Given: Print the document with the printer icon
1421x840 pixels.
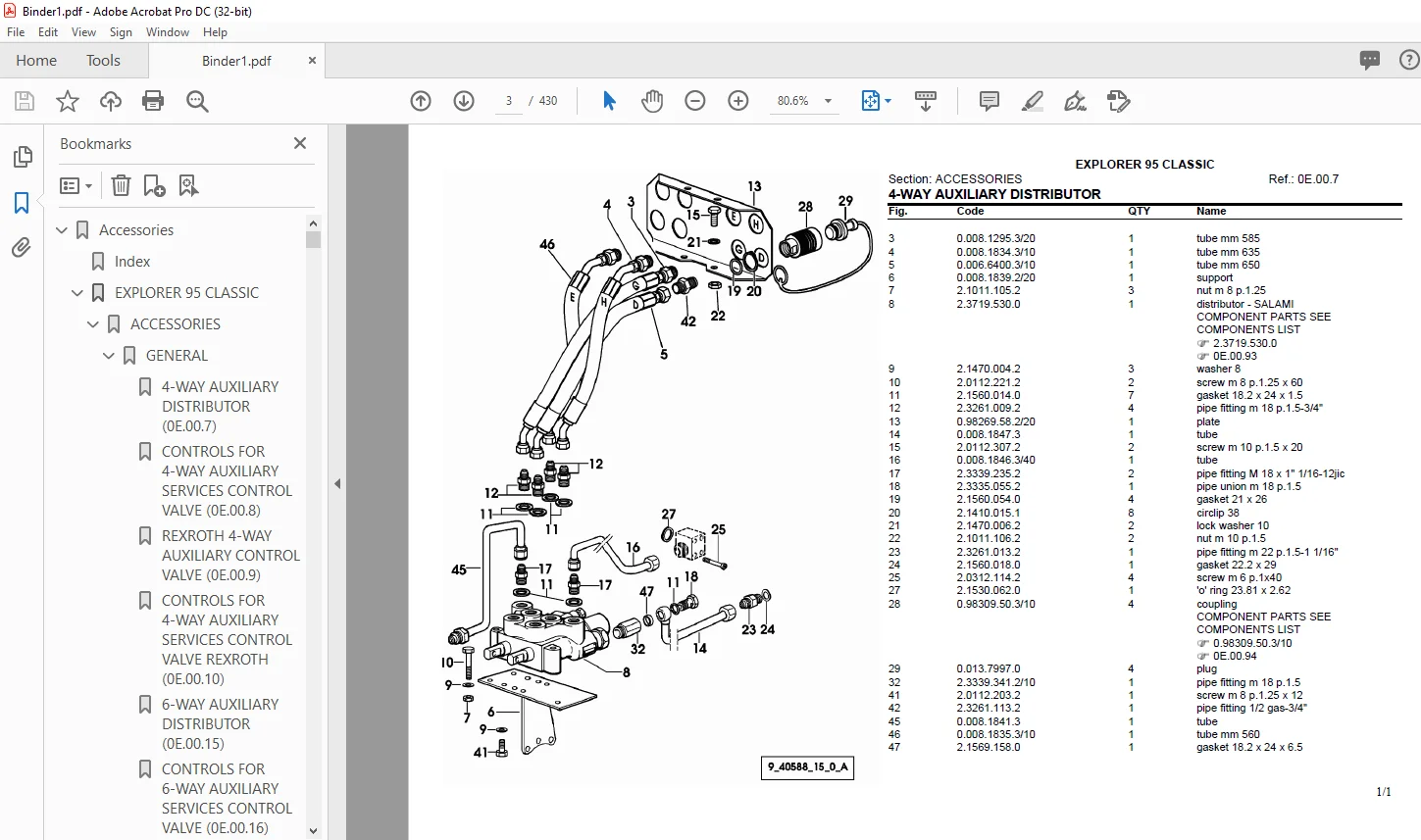Looking at the screenshot, I should pyautogui.click(x=153, y=101).
